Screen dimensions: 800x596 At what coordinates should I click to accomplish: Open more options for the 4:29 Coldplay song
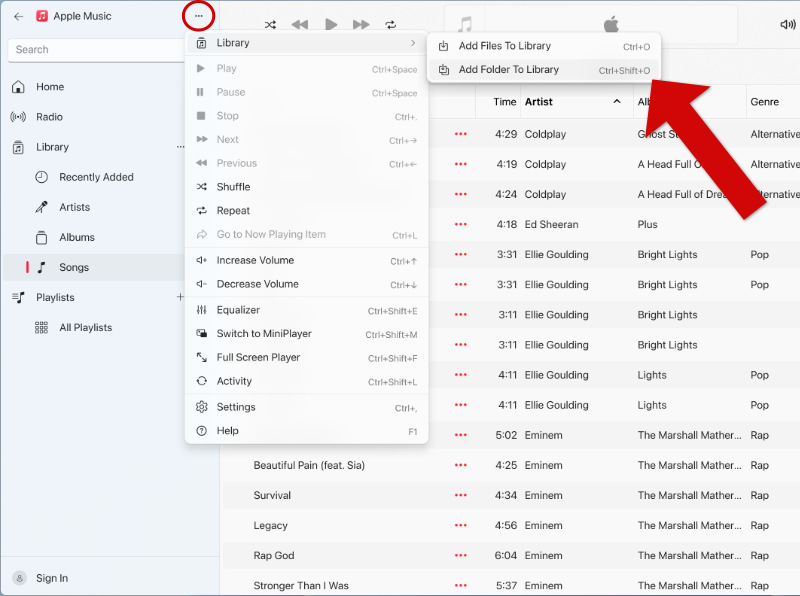[x=461, y=134]
